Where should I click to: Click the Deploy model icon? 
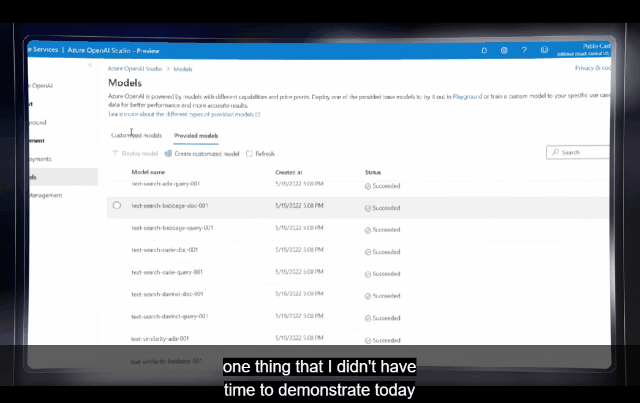115,154
